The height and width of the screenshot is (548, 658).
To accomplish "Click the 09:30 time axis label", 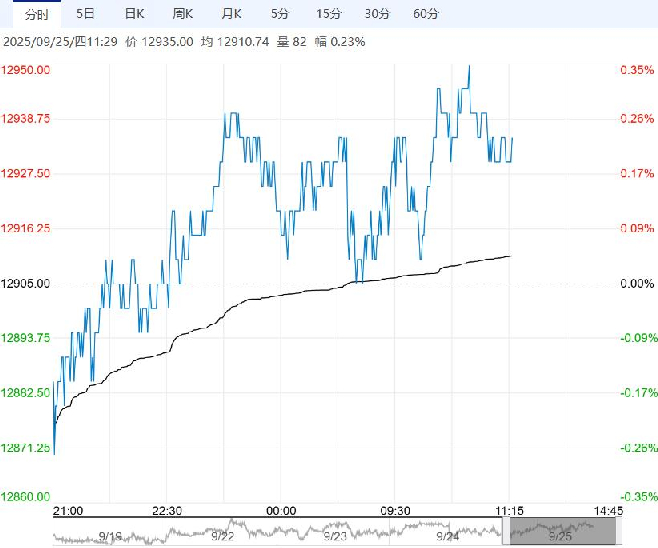I will pos(395,511).
